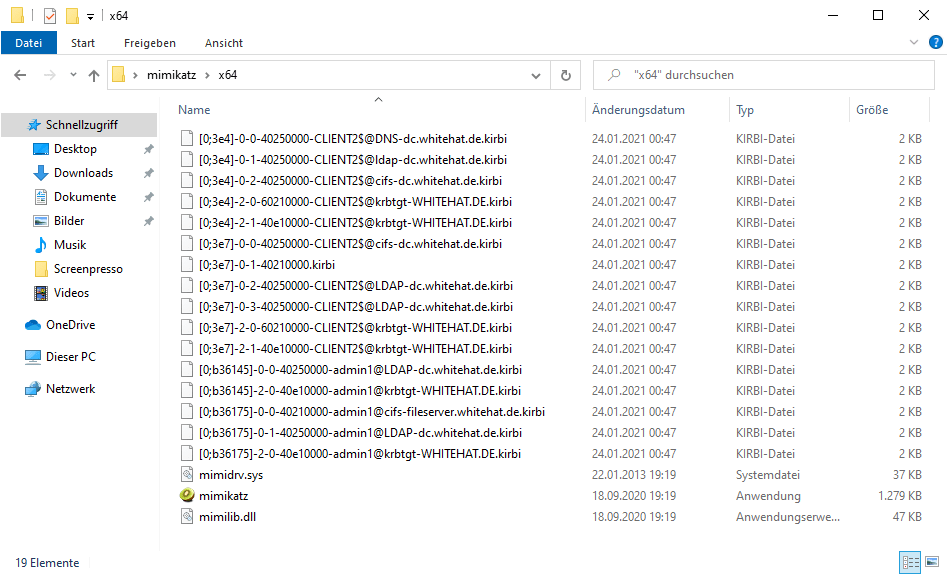Sort files by Name column header
Viewport: 948px width, 575px height.
coord(194,110)
